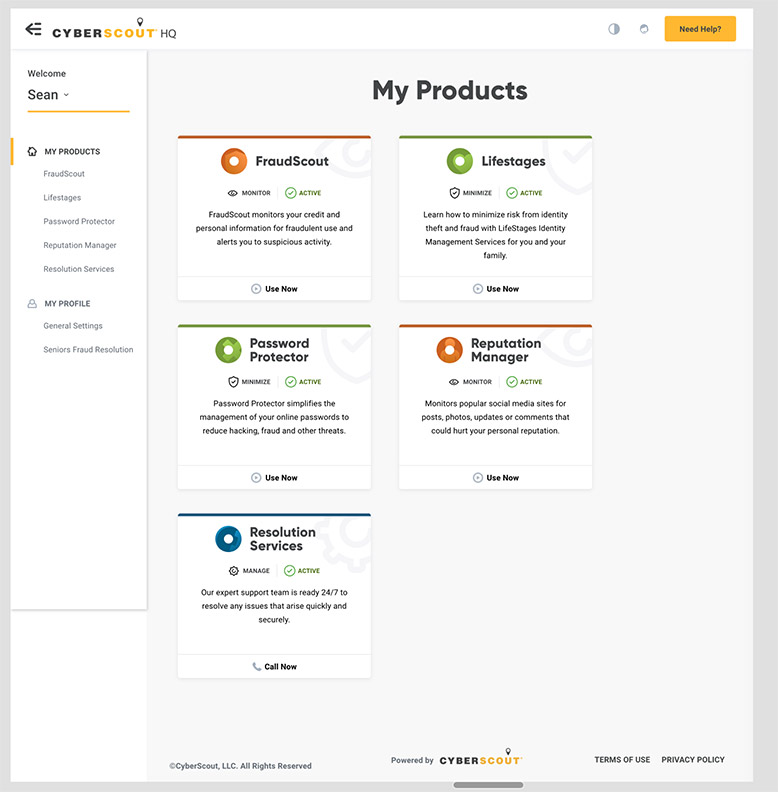Click the Lifestages green product icon
Image resolution: width=778 pixels, height=792 pixels.
coord(460,161)
